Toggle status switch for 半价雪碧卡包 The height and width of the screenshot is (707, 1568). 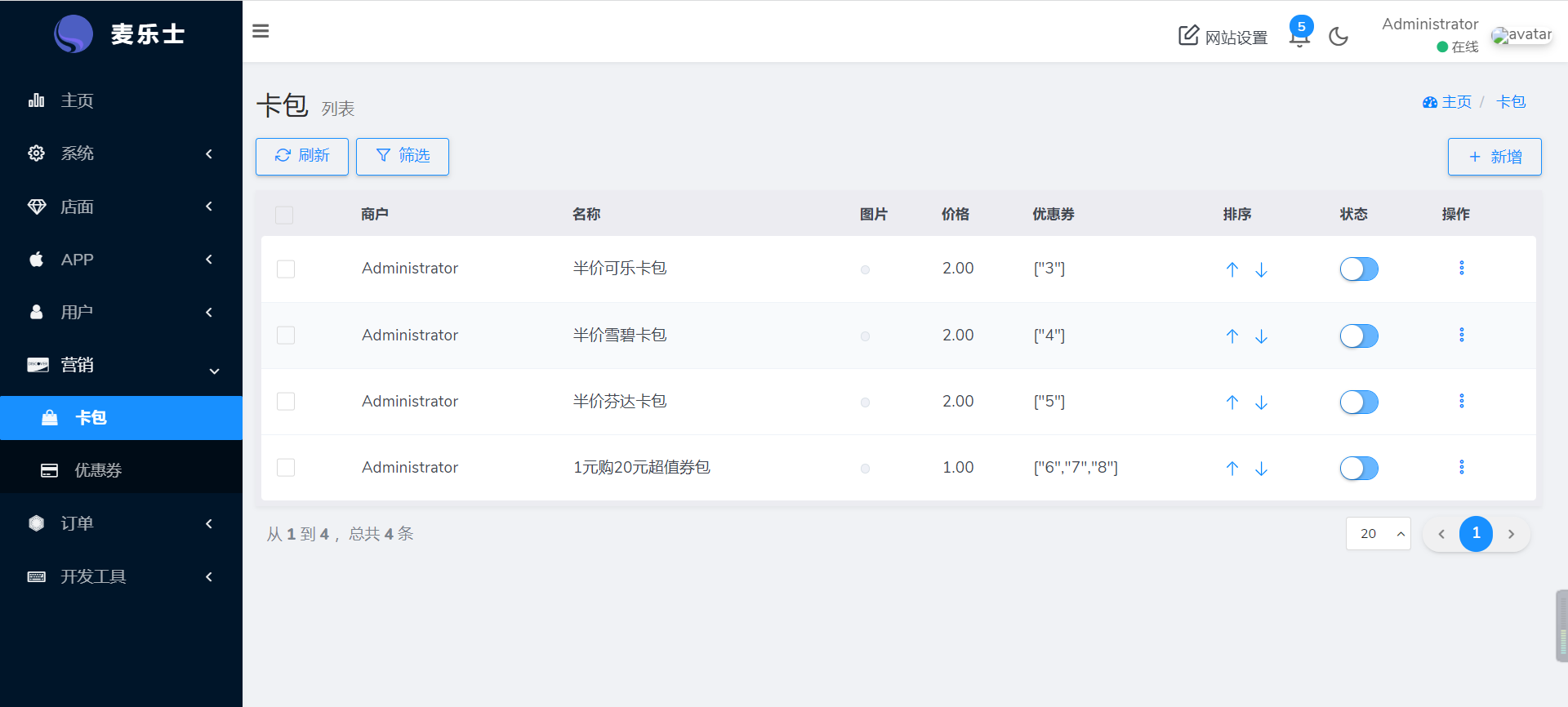pos(1359,336)
